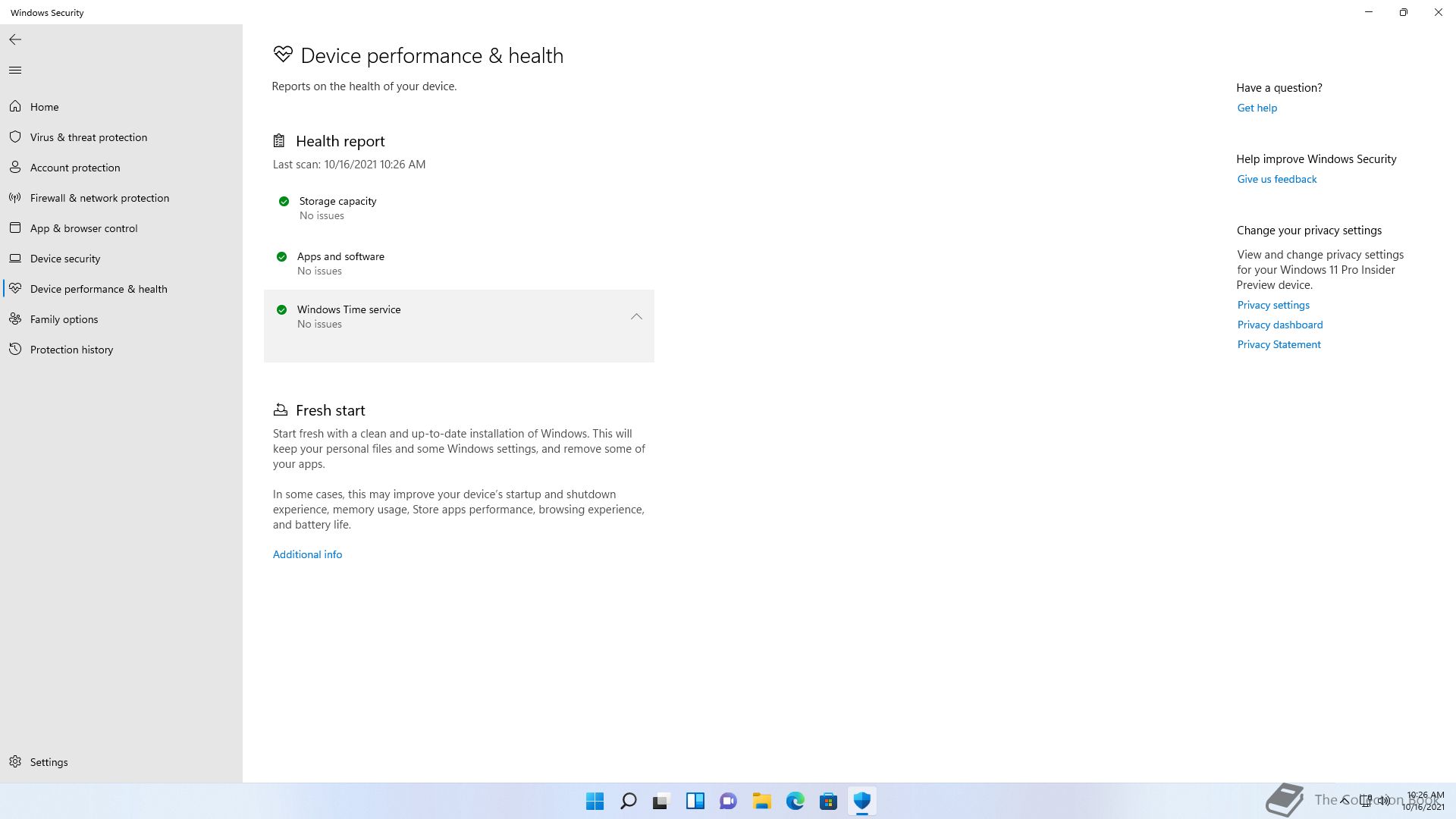
Task: Open Account protection page
Action: pyautogui.click(x=121, y=168)
